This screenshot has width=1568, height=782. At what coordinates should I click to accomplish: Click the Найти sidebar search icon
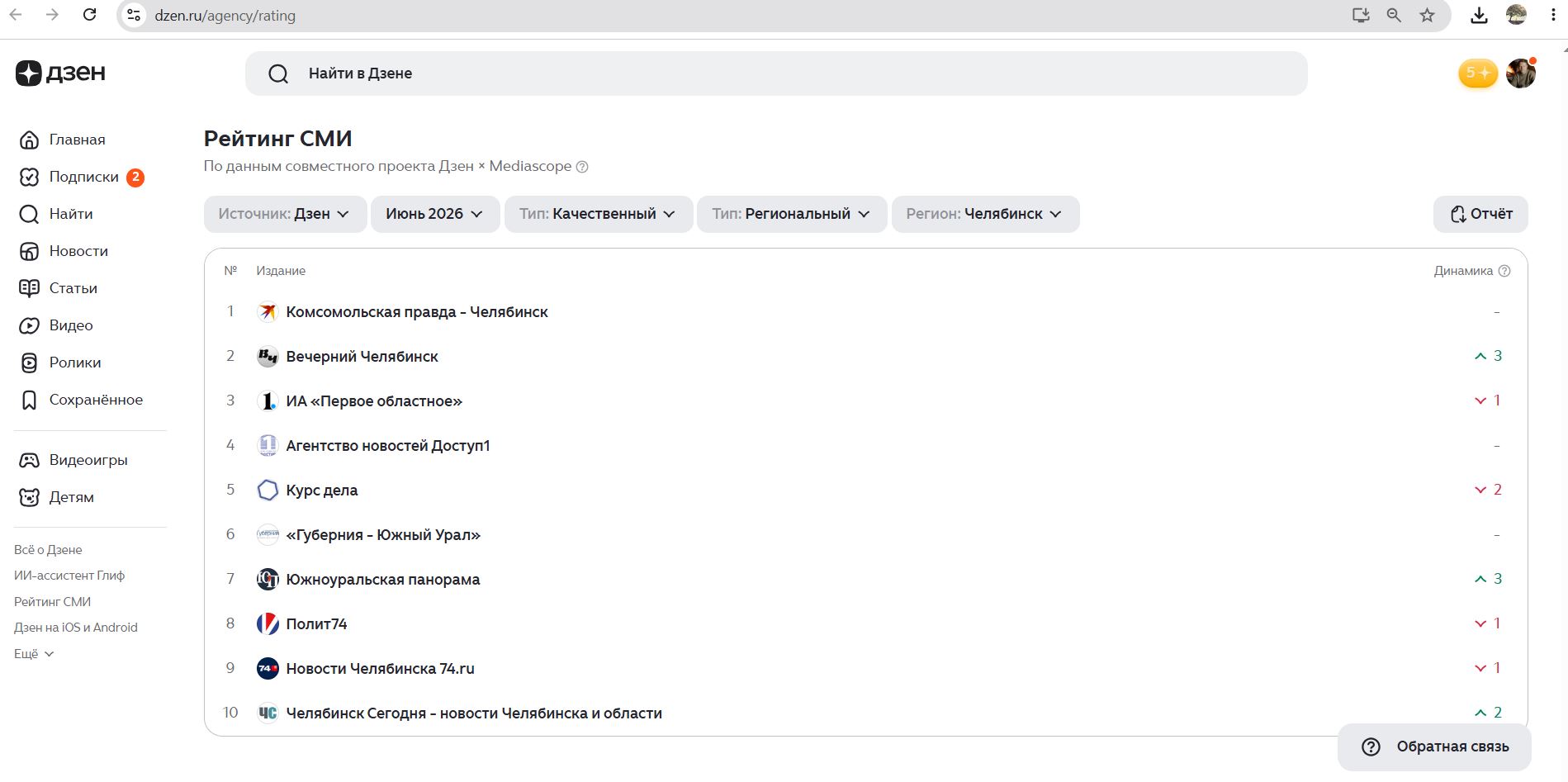pos(29,214)
